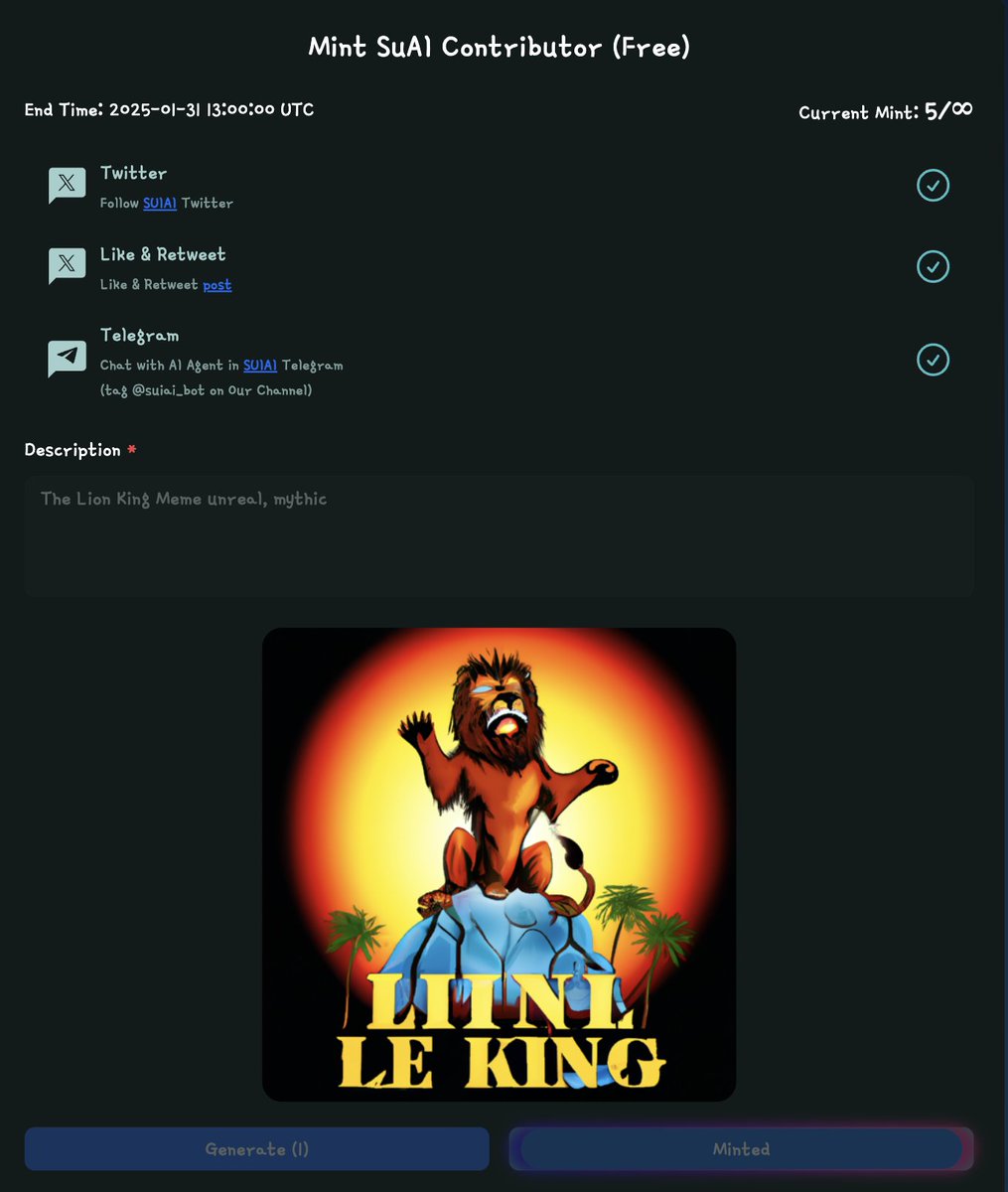
Task: Open the SUIAI link in Follow Twitter line
Action: [160, 203]
